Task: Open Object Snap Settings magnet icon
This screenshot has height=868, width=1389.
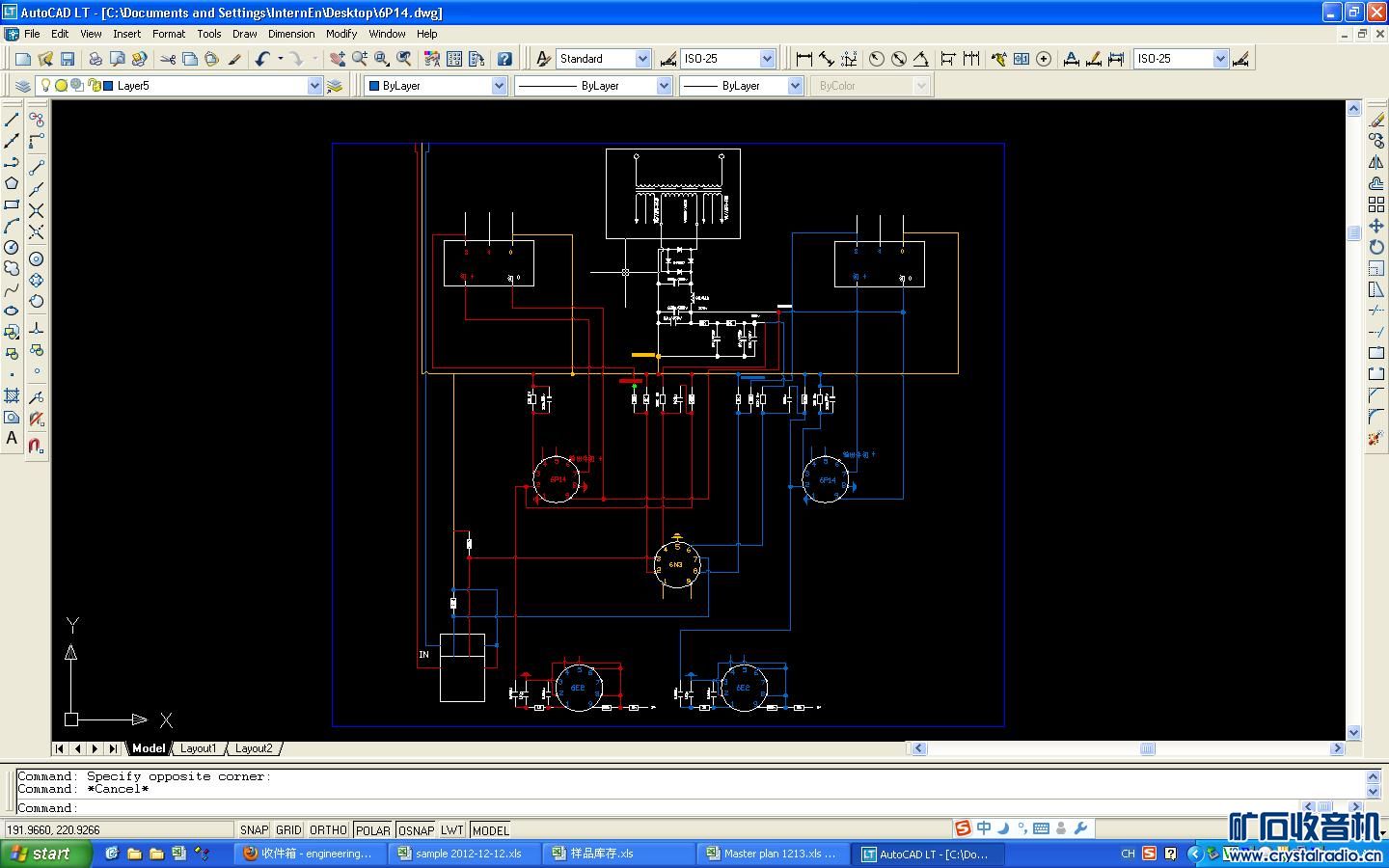Action: click(36, 446)
